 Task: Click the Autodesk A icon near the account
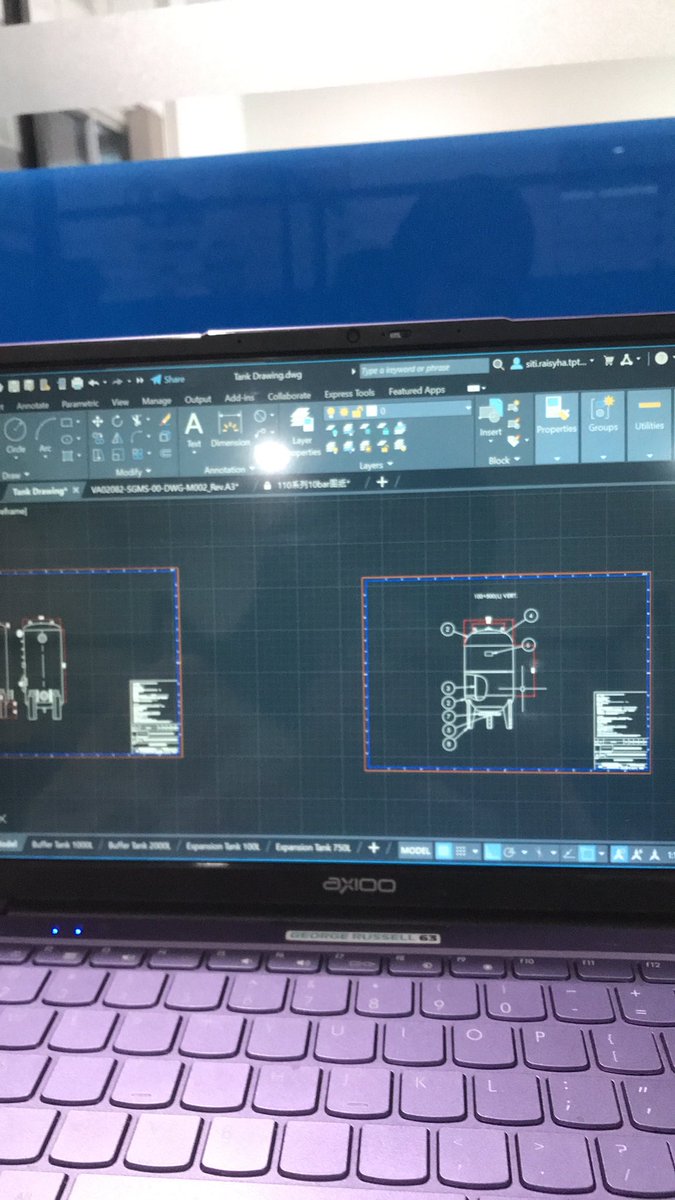pos(626,360)
